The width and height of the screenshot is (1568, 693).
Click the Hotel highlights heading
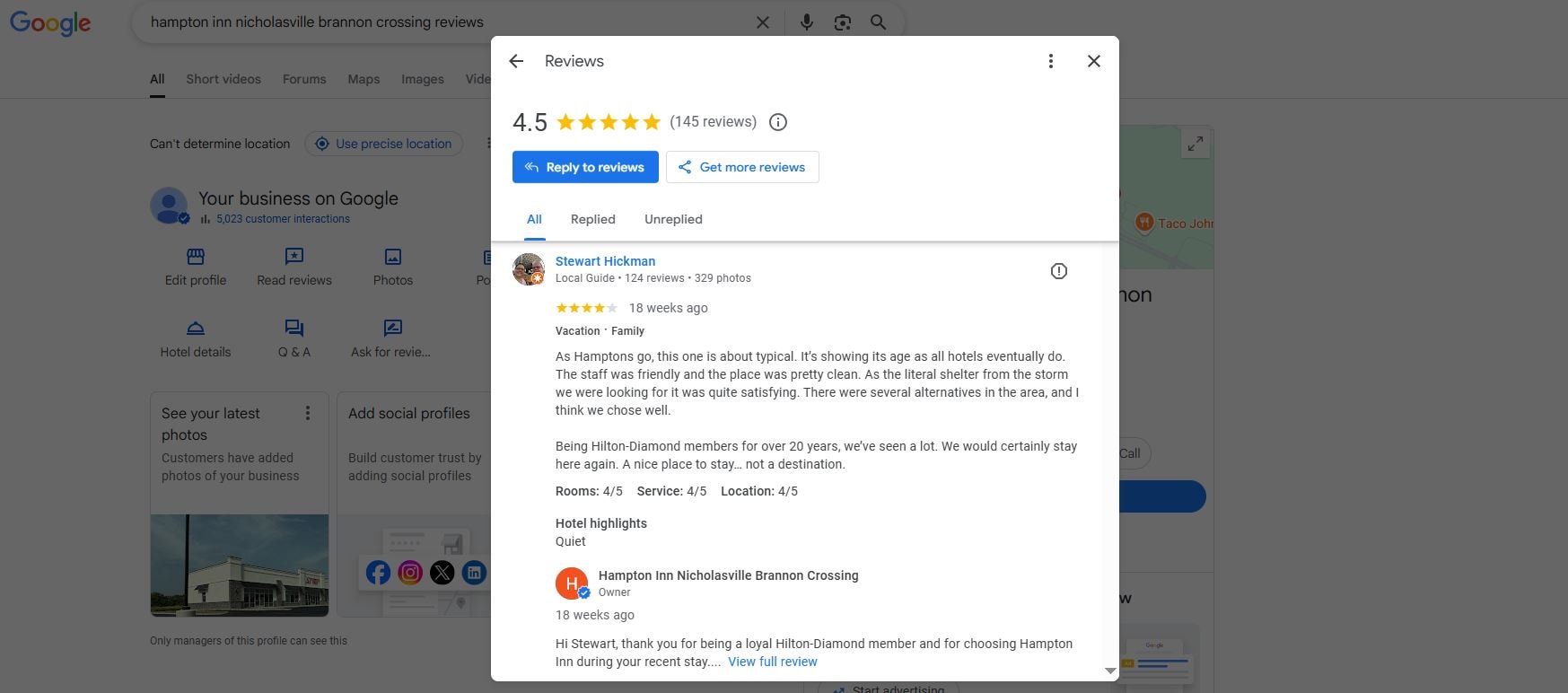[x=601, y=523]
